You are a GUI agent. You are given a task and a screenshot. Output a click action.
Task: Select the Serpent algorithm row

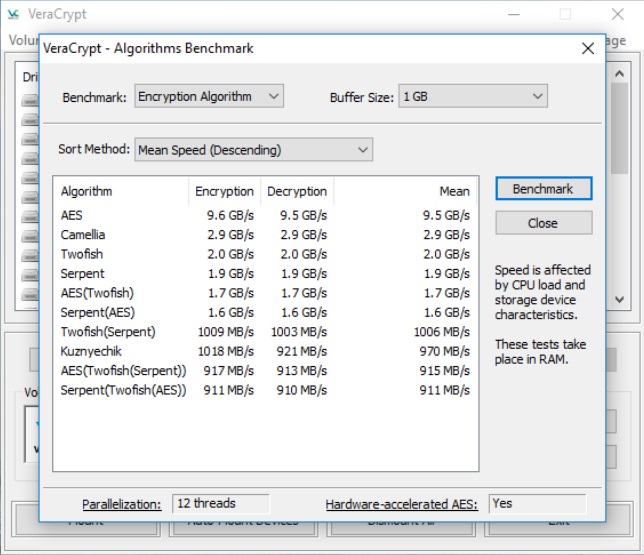point(265,273)
